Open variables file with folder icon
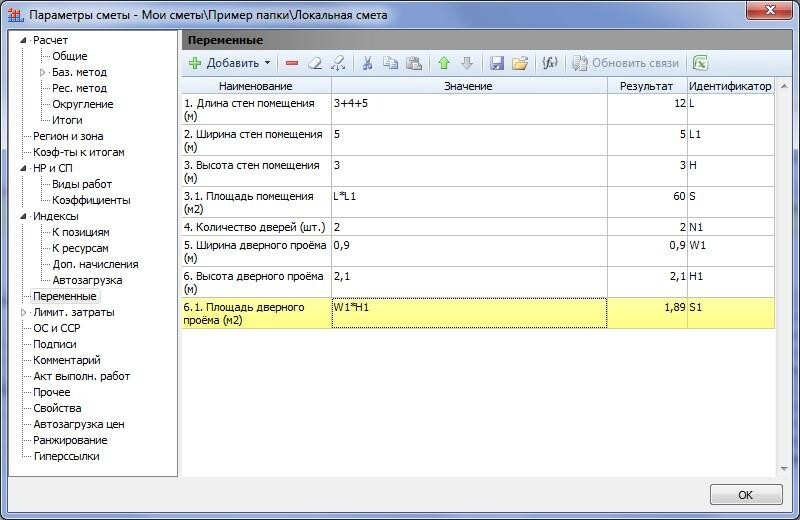The image size is (800, 520). tap(519, 63)
